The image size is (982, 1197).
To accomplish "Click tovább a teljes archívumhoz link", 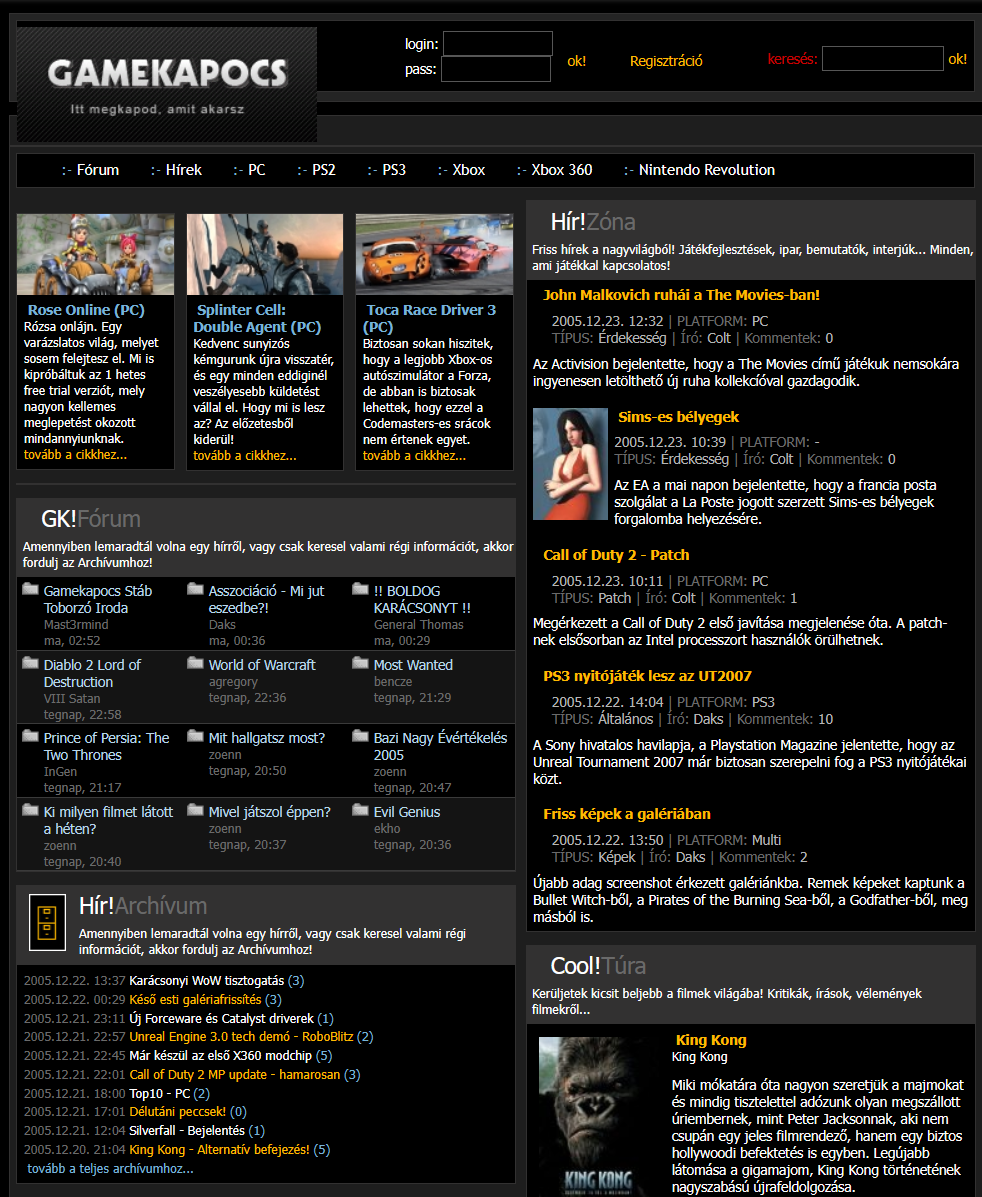I will click(110, 1169).
